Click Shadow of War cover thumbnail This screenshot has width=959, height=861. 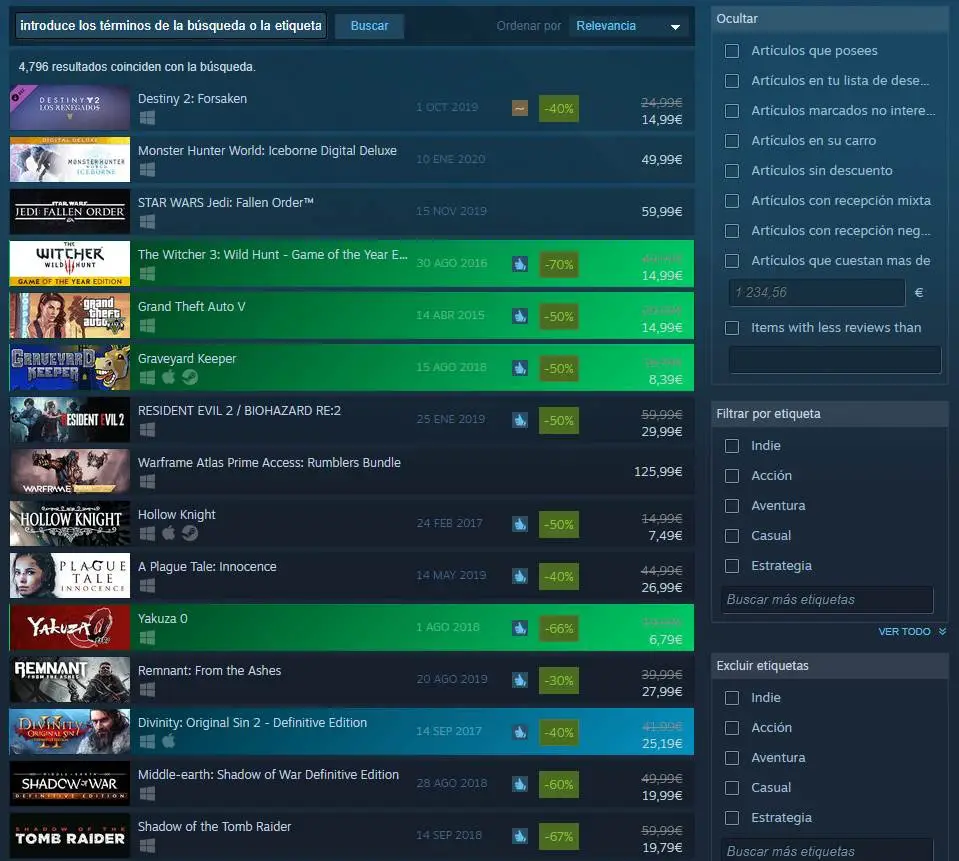pyautogui.click(x=70, y=783)
